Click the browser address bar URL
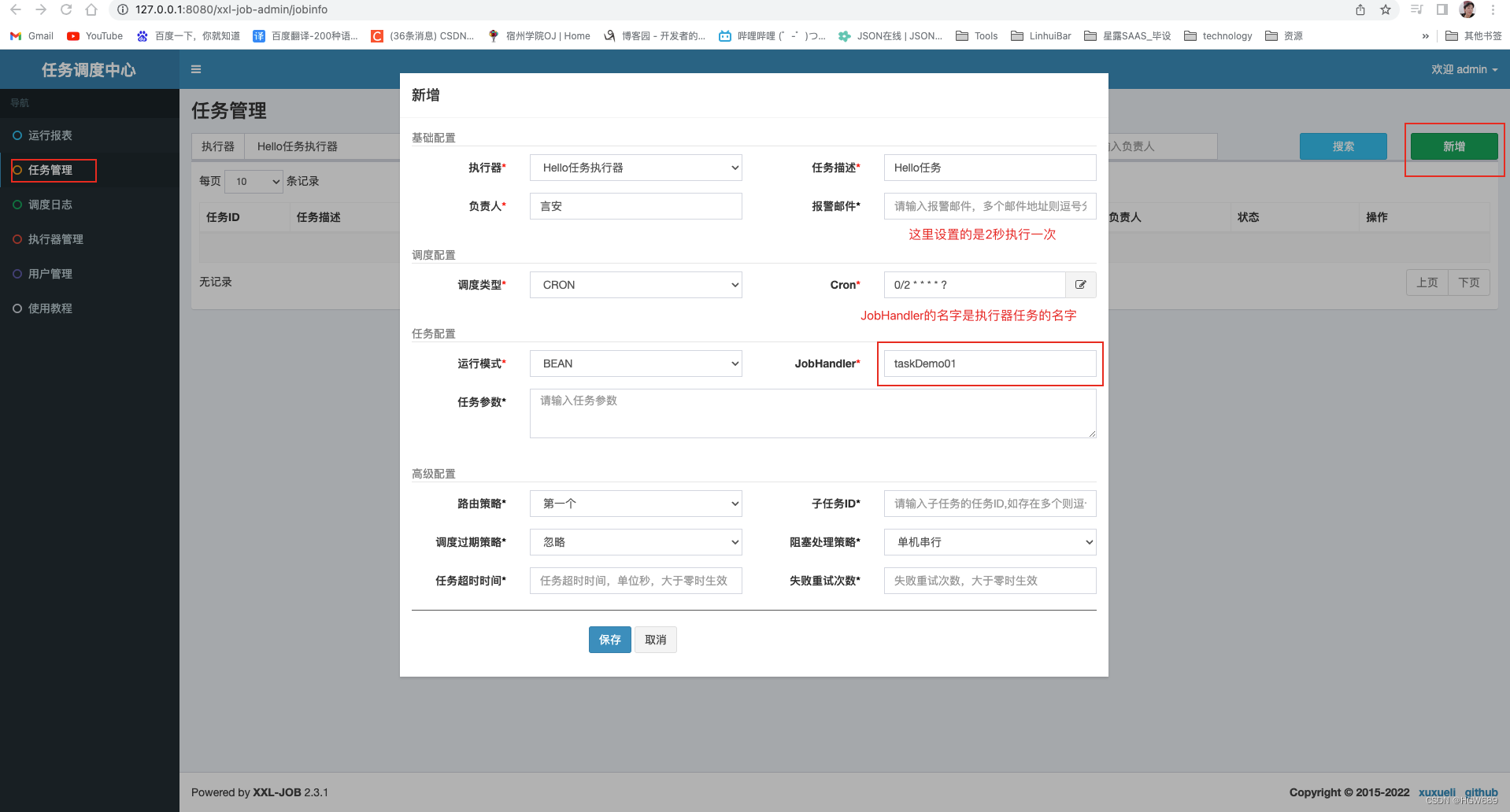Viewport: 1510px width, 812px height. click(x=231, y=9)
